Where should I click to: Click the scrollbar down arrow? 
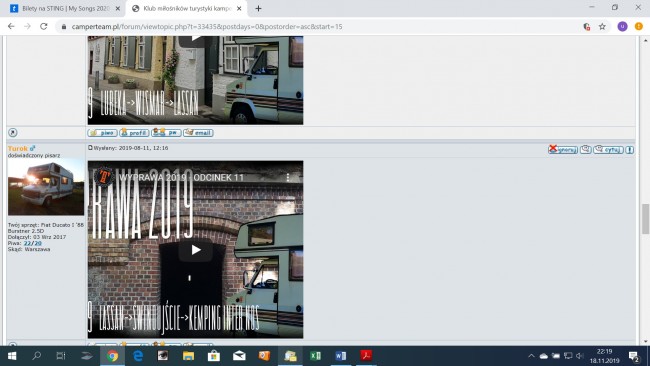click(645, 342)
